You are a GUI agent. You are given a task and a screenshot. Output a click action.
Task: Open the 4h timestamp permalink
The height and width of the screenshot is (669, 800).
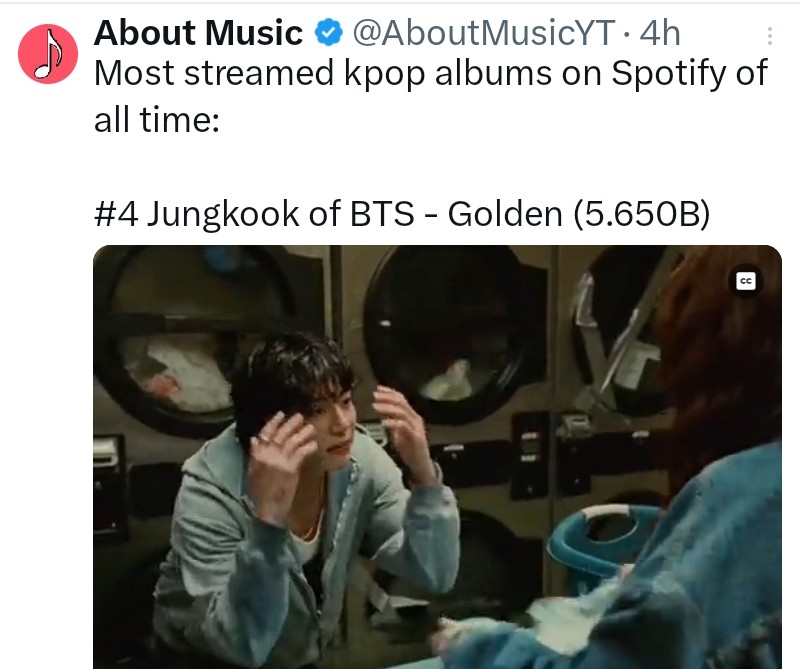(x=660, y=33)
